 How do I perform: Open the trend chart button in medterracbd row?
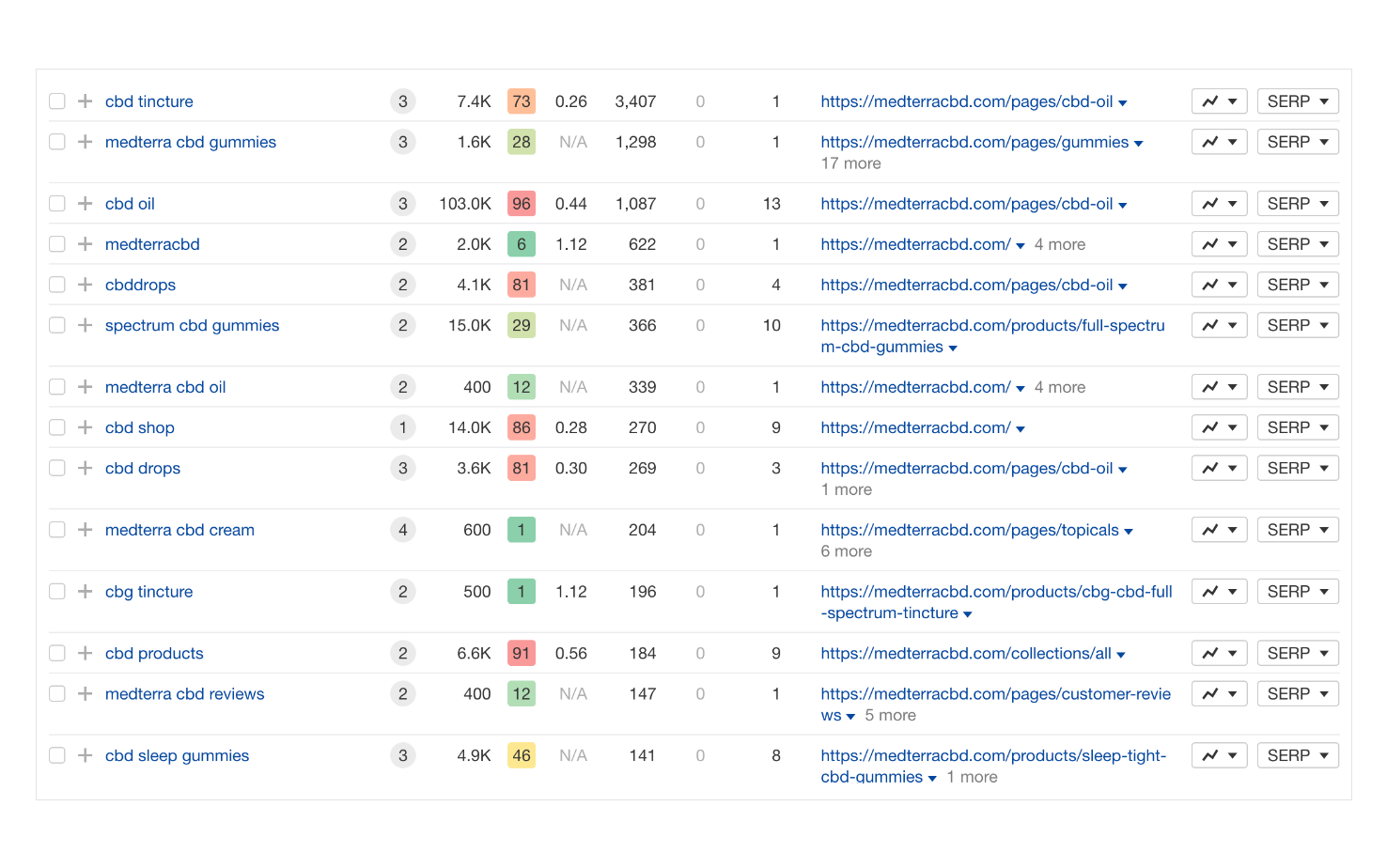coord(1220,244)
